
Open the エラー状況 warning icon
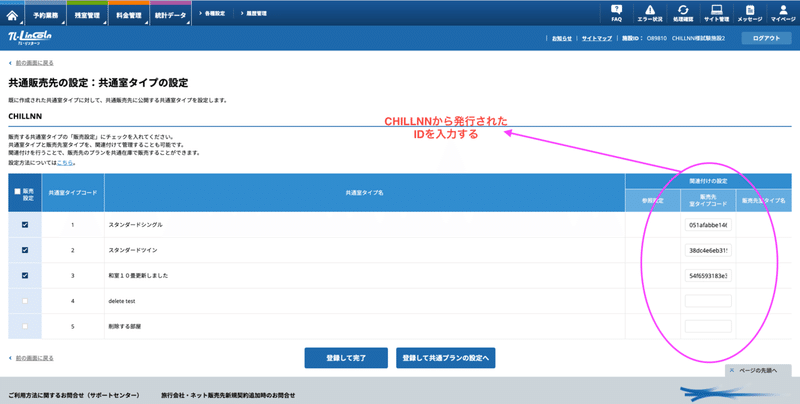coord(649,12)
